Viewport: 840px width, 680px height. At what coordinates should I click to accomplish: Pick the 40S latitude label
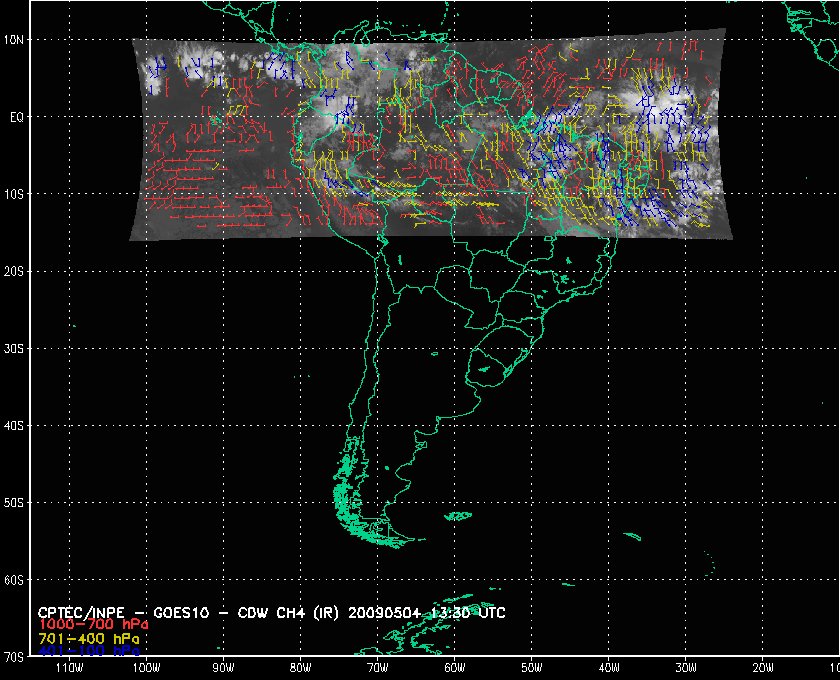(x=14, y=426)
